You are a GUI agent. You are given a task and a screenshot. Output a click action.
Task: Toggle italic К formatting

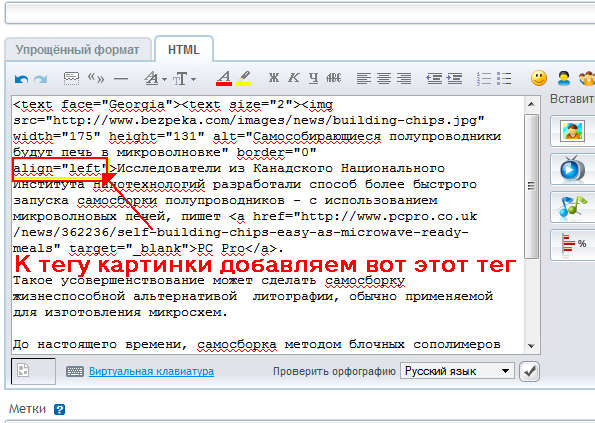click(293, 78)
